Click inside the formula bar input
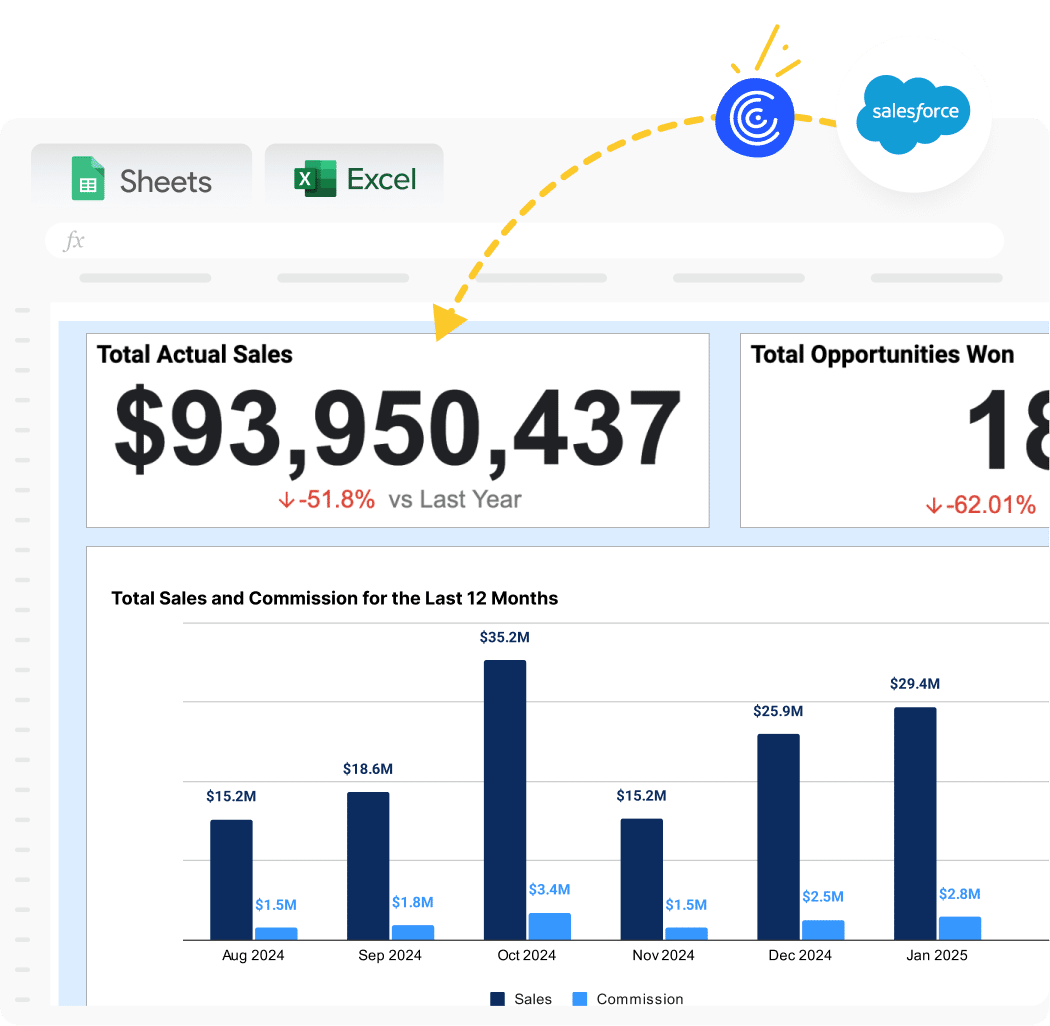The width and height of the screenshot is (1050, 1026). 540,241
